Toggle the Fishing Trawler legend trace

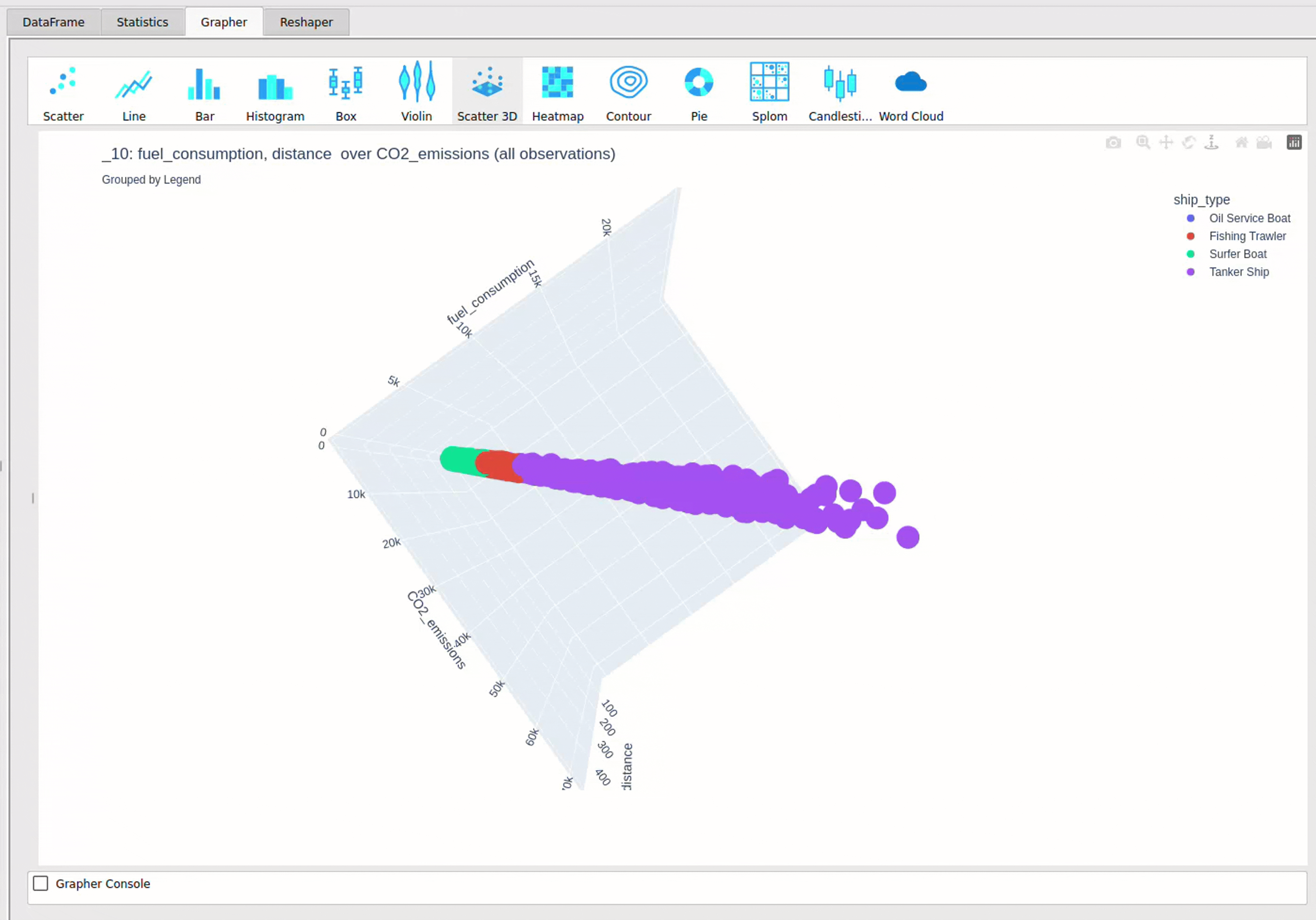(1247, 236)
